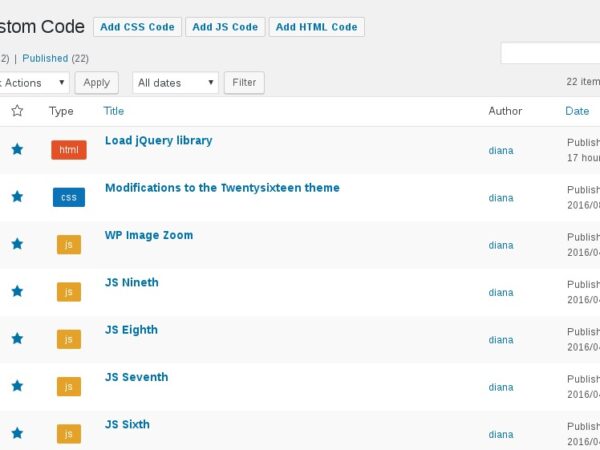Open the JS Seventh code title link

coord(136,377)
